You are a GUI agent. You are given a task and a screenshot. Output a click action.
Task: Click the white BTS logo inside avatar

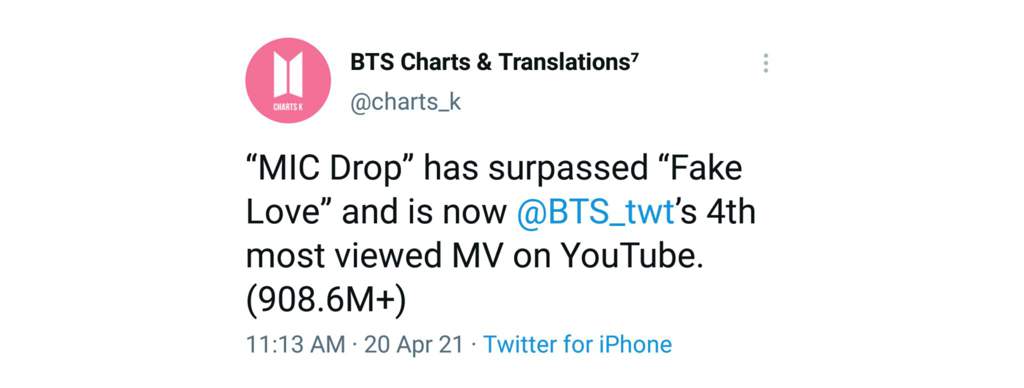288,74
